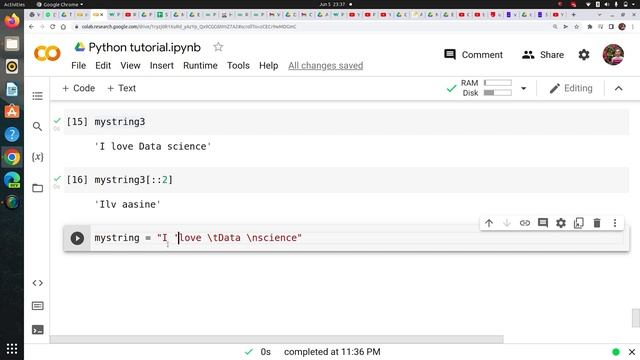Go to the Colab home logo
The width and height of the screenshot is (640, 360).
click(47, 53)
